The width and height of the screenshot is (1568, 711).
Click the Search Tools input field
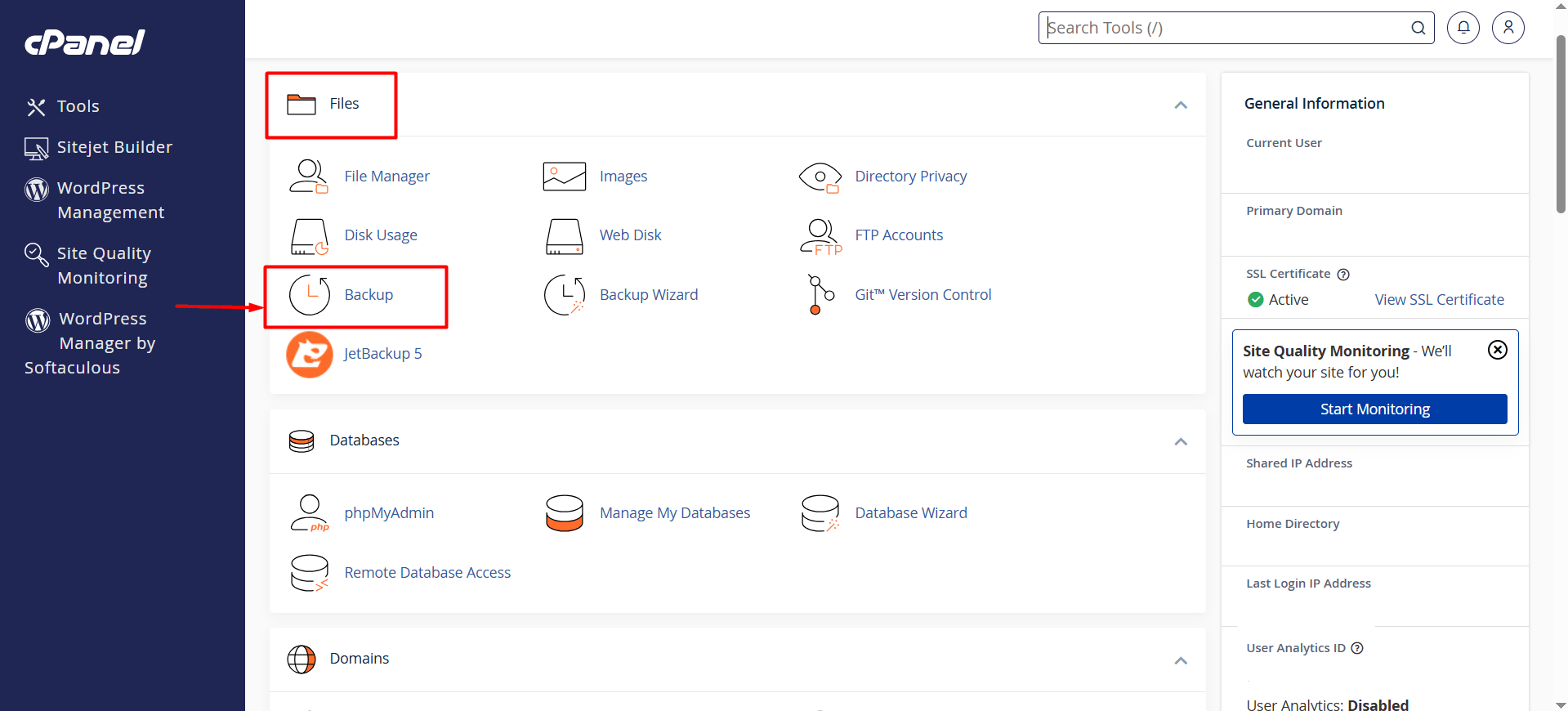[1226, 28]
